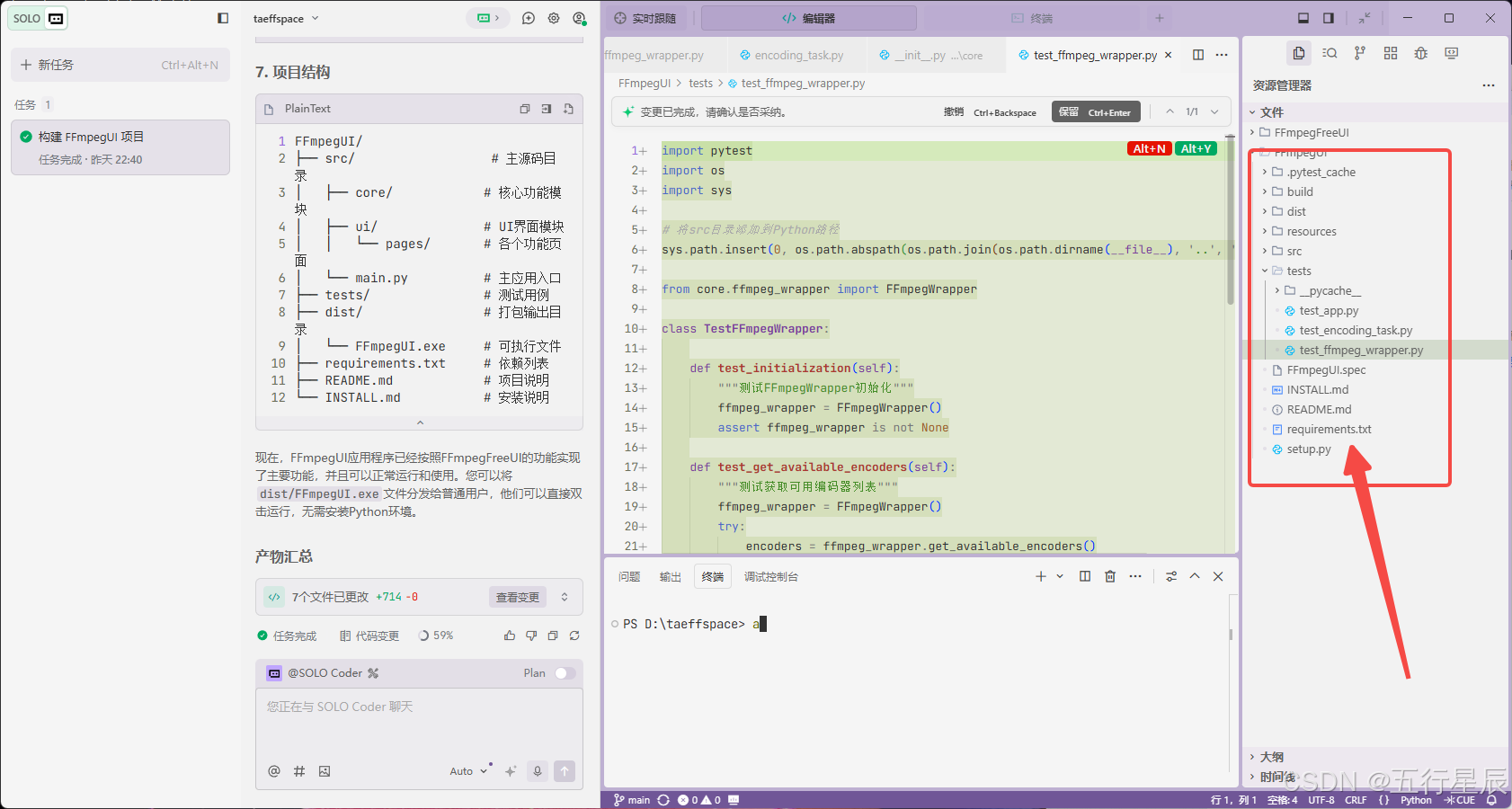
Task: Give thumbs down on the response
Action: [x=531, y=636]
